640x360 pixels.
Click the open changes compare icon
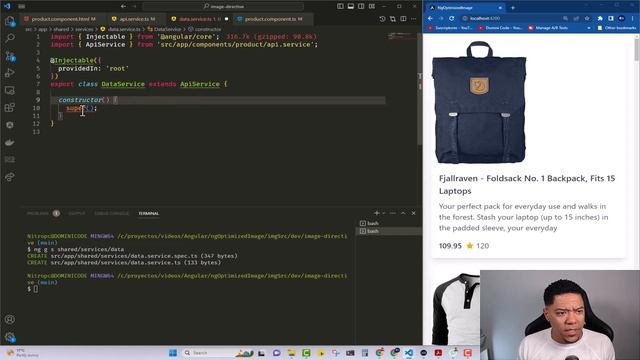pyautogui.click(x=393, y=19)
